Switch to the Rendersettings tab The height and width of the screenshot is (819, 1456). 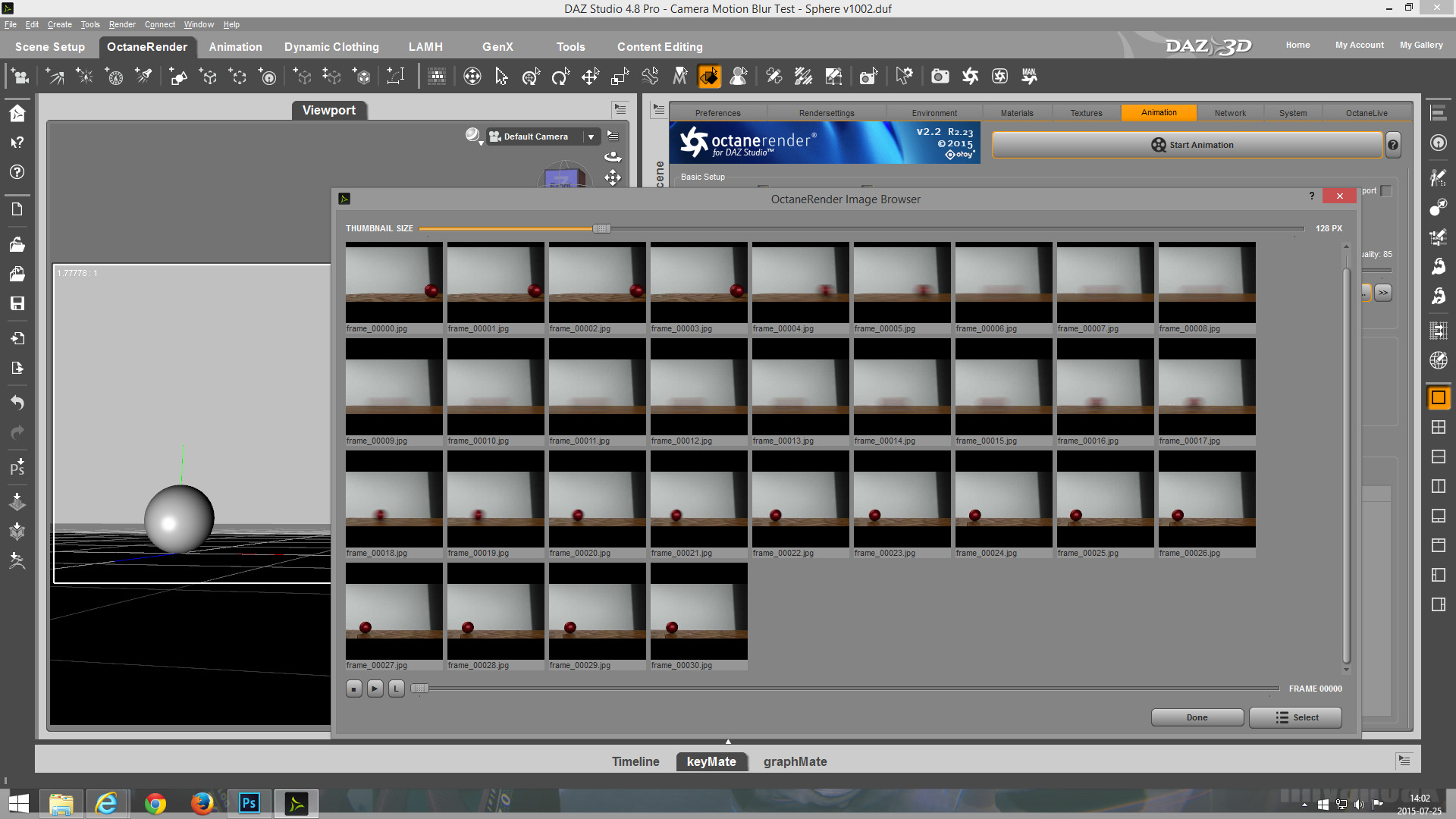pos(826,113)
